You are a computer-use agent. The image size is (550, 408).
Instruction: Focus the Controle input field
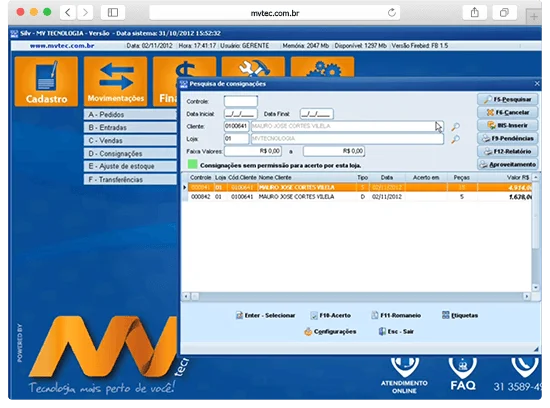pyautogui.click(x=241, y=101)
